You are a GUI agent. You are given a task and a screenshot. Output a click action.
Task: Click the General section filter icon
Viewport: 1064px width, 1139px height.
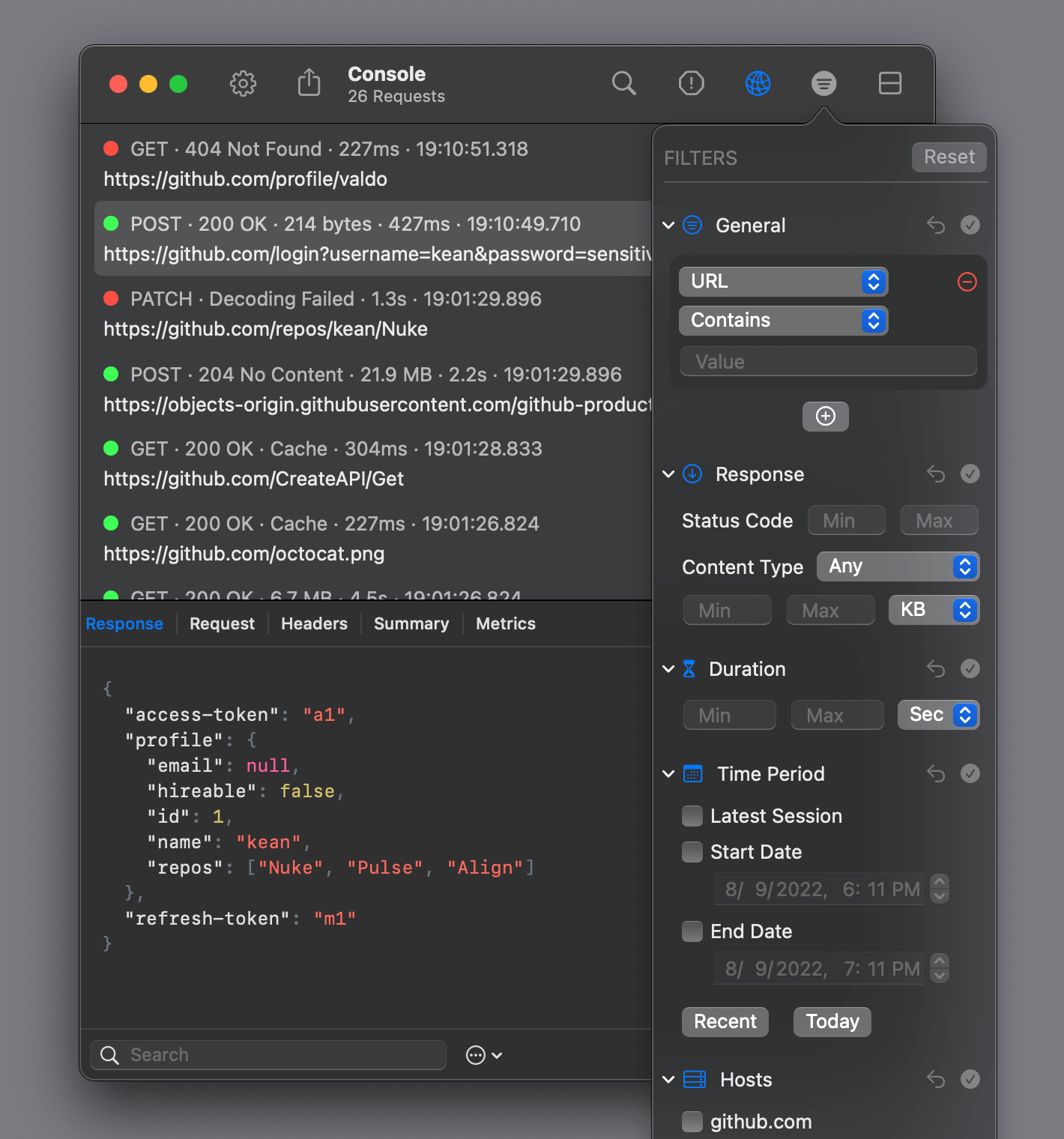(x=692, y=225)
